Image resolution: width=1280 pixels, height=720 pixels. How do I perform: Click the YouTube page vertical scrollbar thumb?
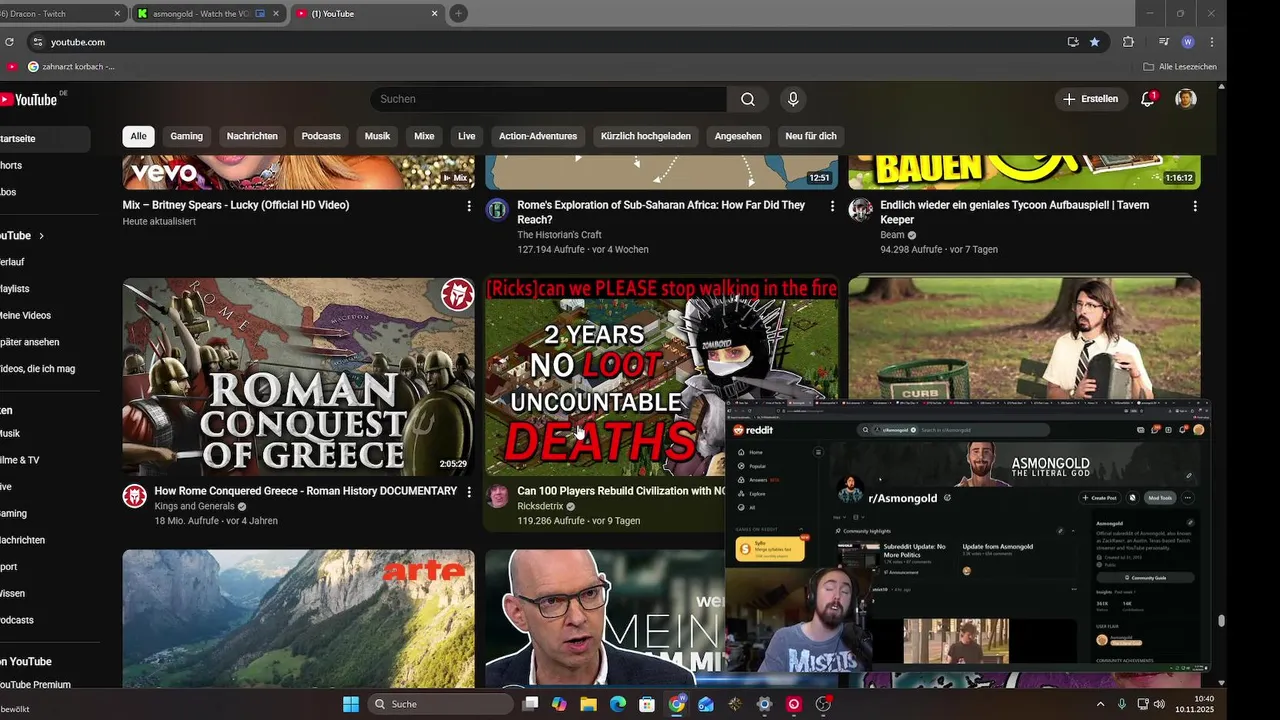coord(1221,620)
